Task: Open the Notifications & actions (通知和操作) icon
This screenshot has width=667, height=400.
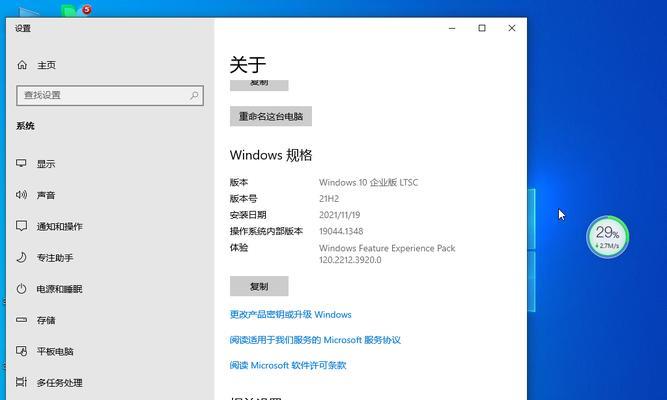Action: [21, 226]
